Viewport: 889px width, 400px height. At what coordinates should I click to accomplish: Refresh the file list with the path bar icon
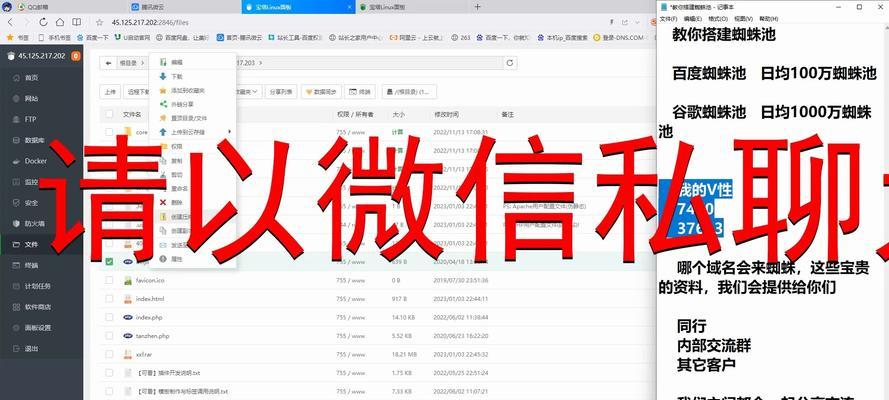pos(510,63)
